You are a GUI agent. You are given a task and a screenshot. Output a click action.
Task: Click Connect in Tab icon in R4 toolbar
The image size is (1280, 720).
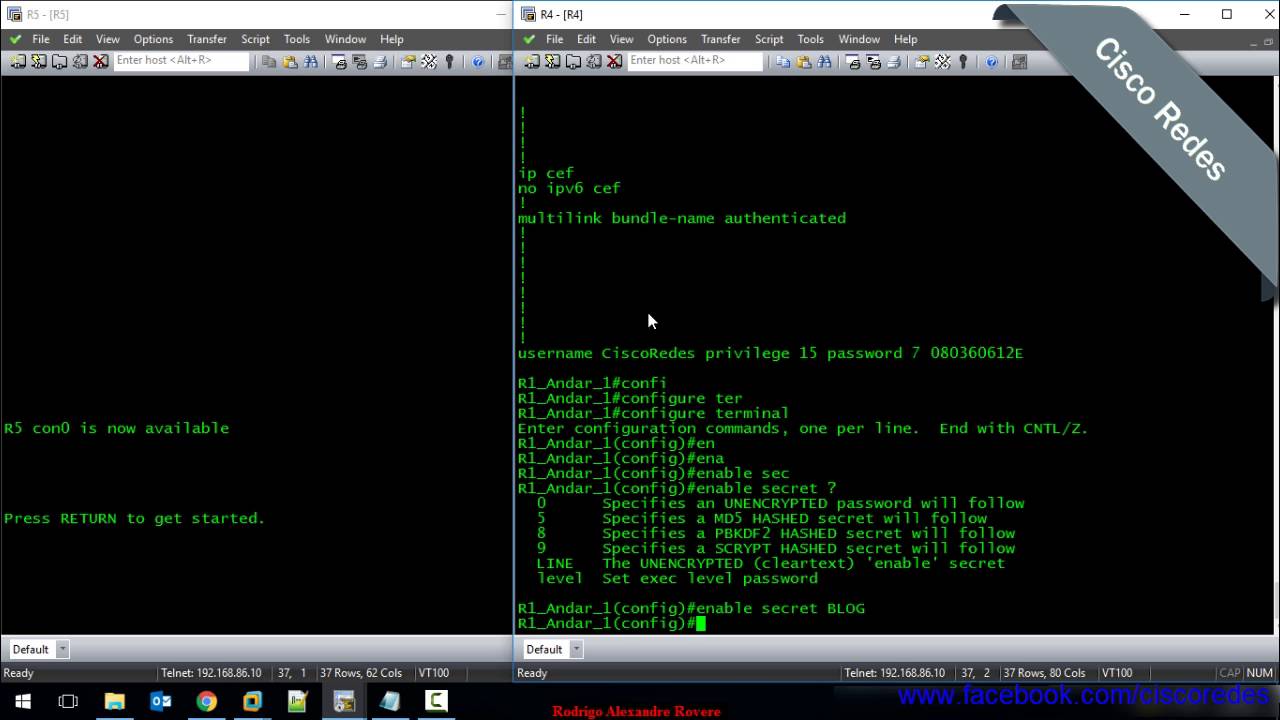573,61
